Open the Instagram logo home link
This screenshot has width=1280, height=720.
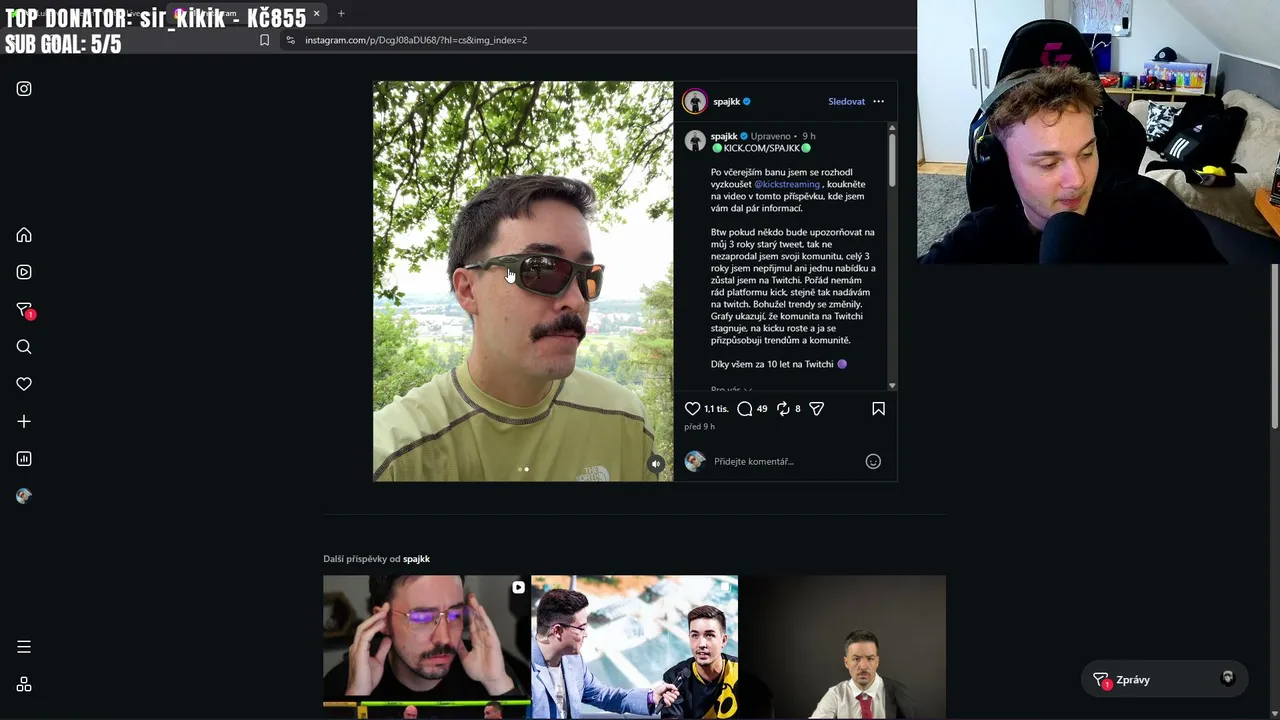tap(24, 89)
